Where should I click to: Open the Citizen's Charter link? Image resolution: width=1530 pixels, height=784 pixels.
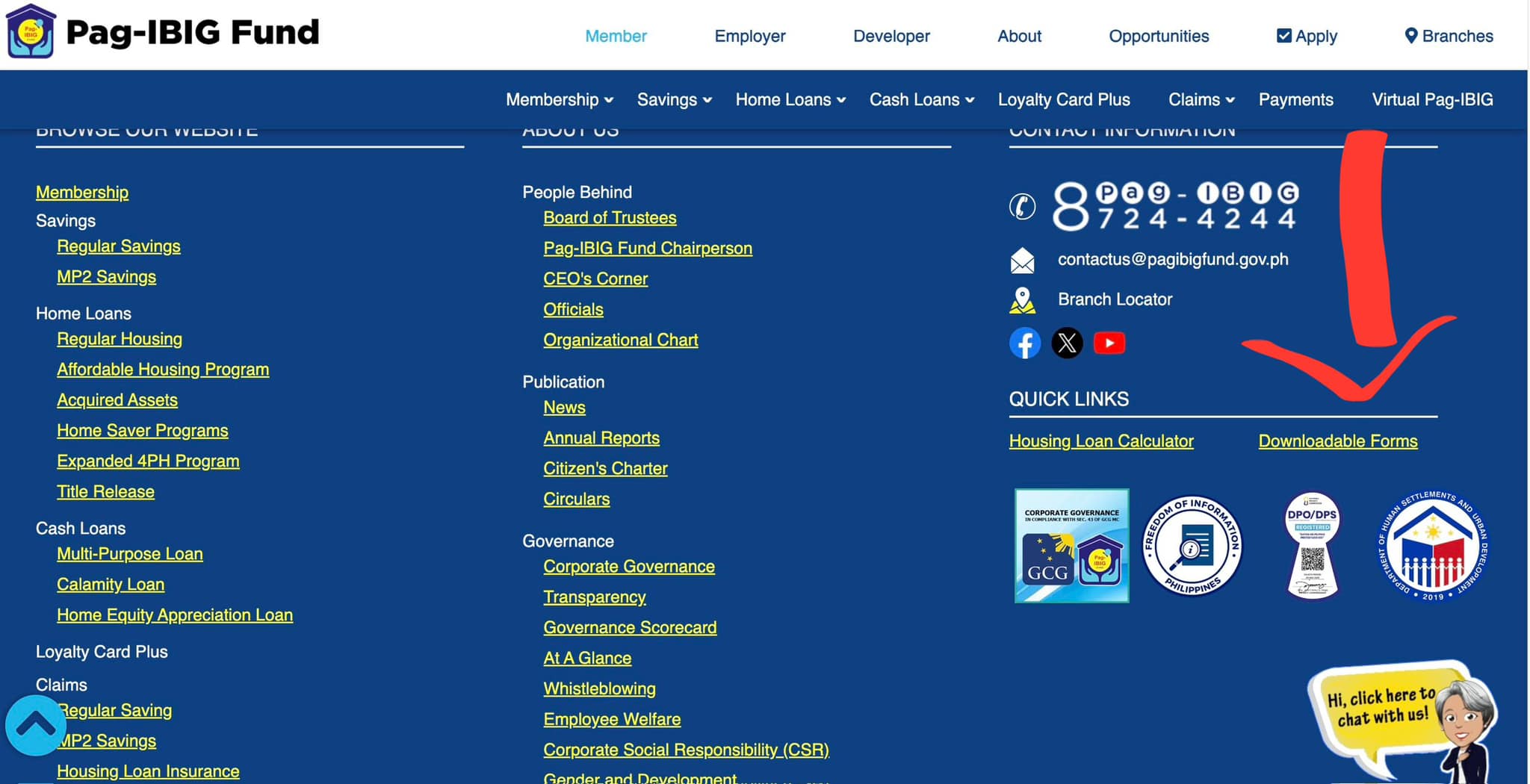click(605, 469)
